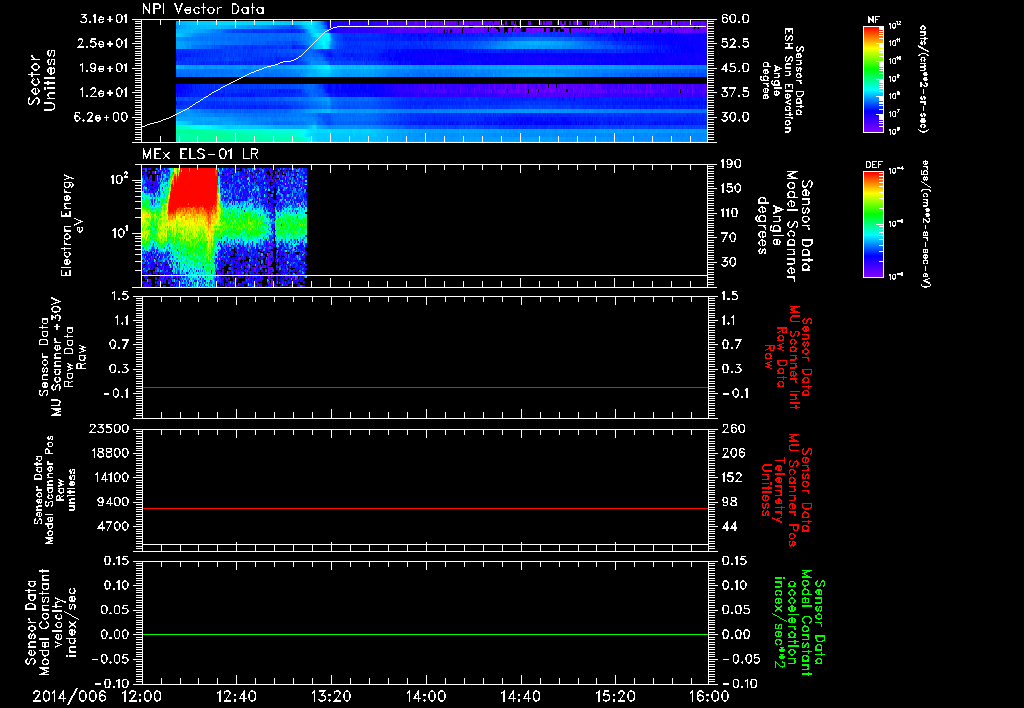The image size is (1024, 708).
Task: Click the 44 telemetry tick value
Action: pyautogui.click(x=729, y=526)
